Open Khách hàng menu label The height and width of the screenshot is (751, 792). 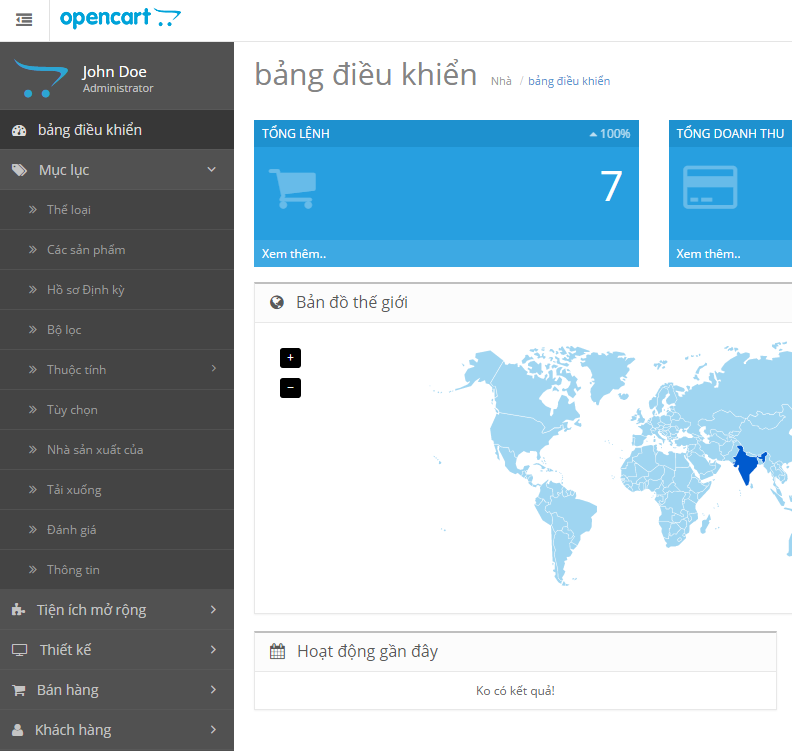pyautogui.click(x=73, y=730)
